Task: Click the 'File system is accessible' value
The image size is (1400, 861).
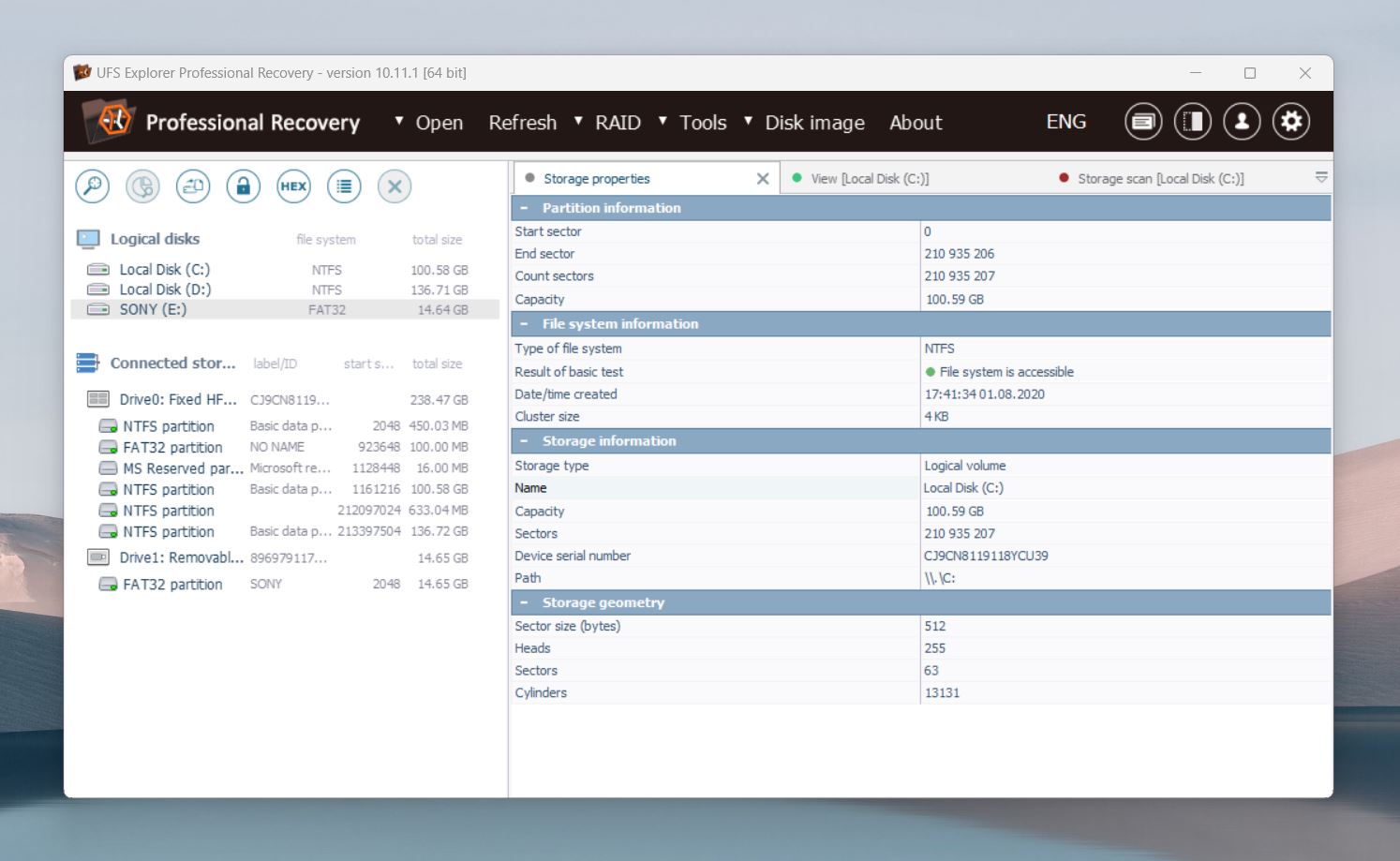Action: click(x=1006, y=372)
